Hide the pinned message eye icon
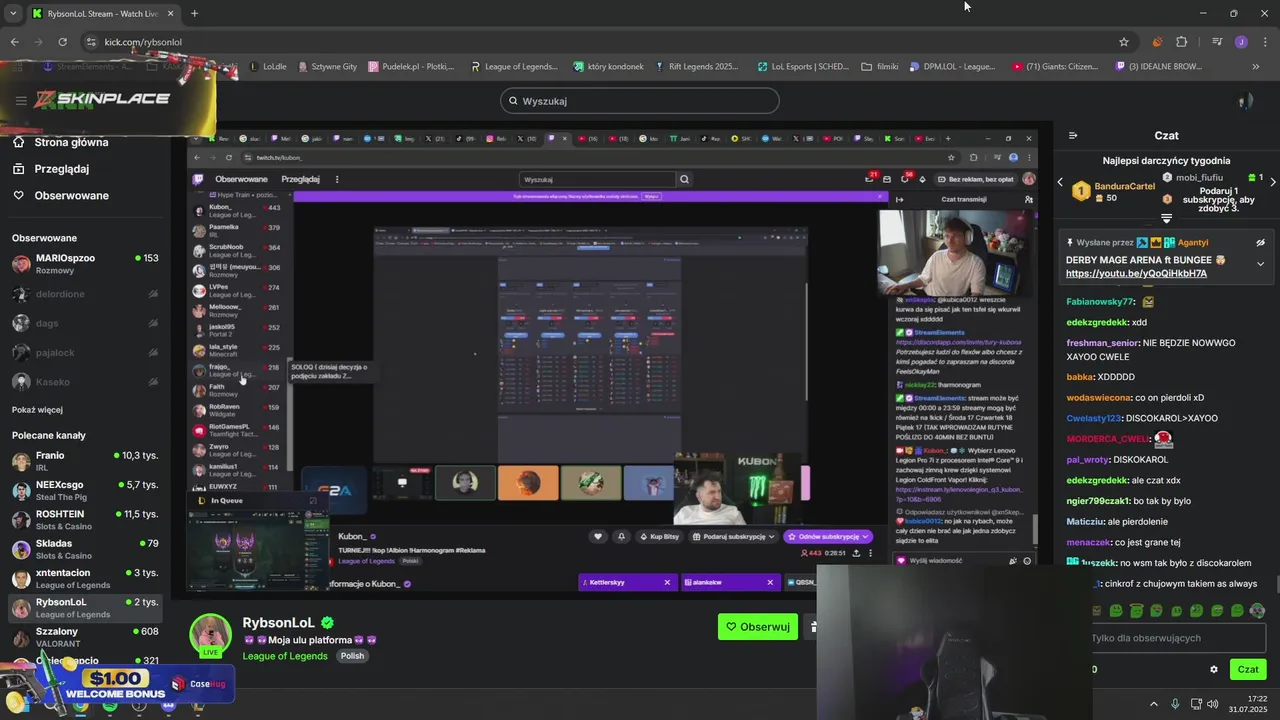This screenshot has height=720, width=1280. pos(1260,242)
